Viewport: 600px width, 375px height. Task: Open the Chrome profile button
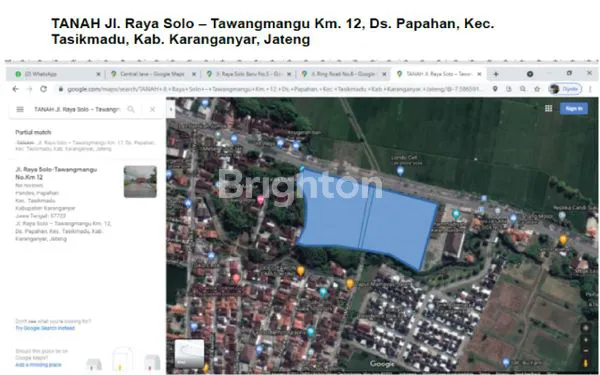(x=565, y=89)
